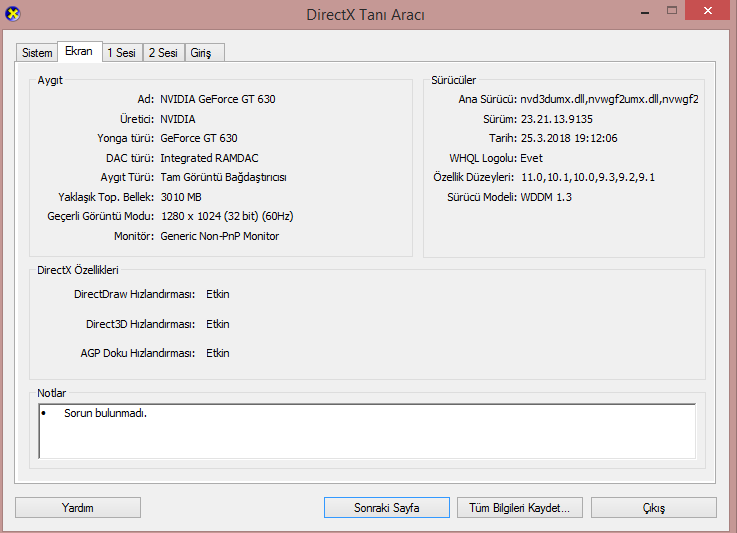Exit using the Çıkış button
Screen dimensions: 737x533
[653, 508]
